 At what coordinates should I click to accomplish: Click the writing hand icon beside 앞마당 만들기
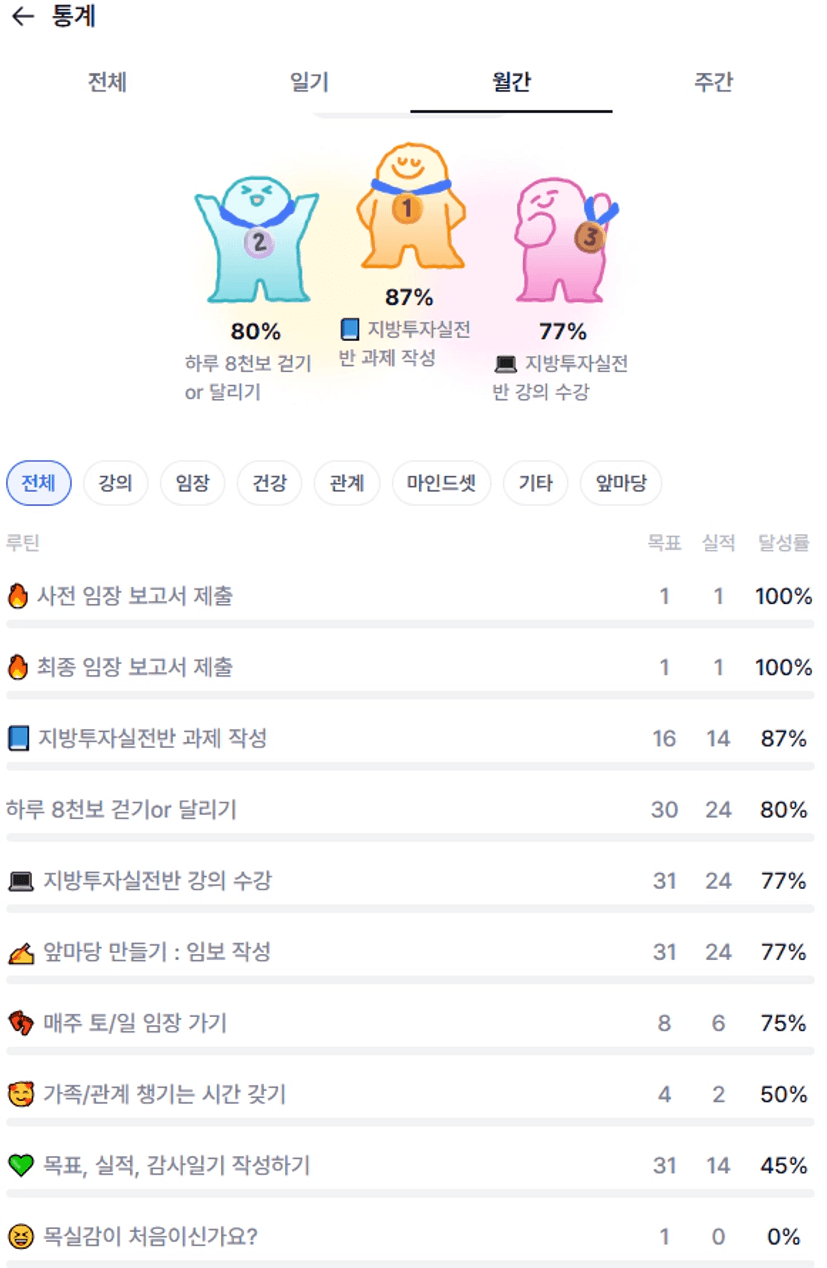coord(20,953)
